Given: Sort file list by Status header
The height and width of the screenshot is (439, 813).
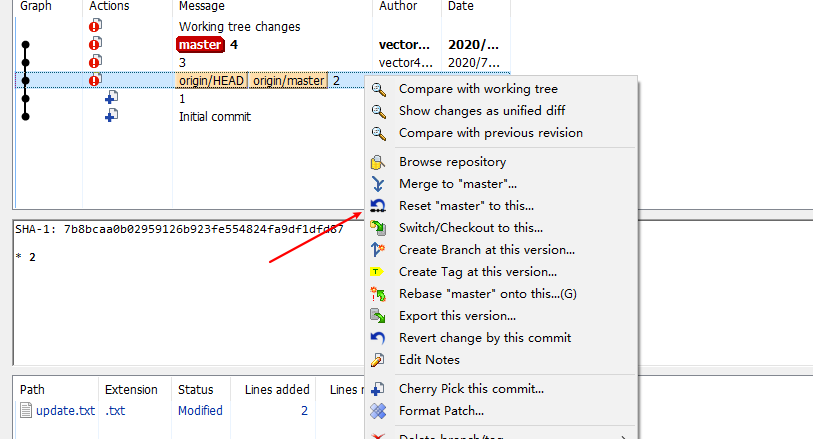Looking at the screenshot, I should (195, 390).
